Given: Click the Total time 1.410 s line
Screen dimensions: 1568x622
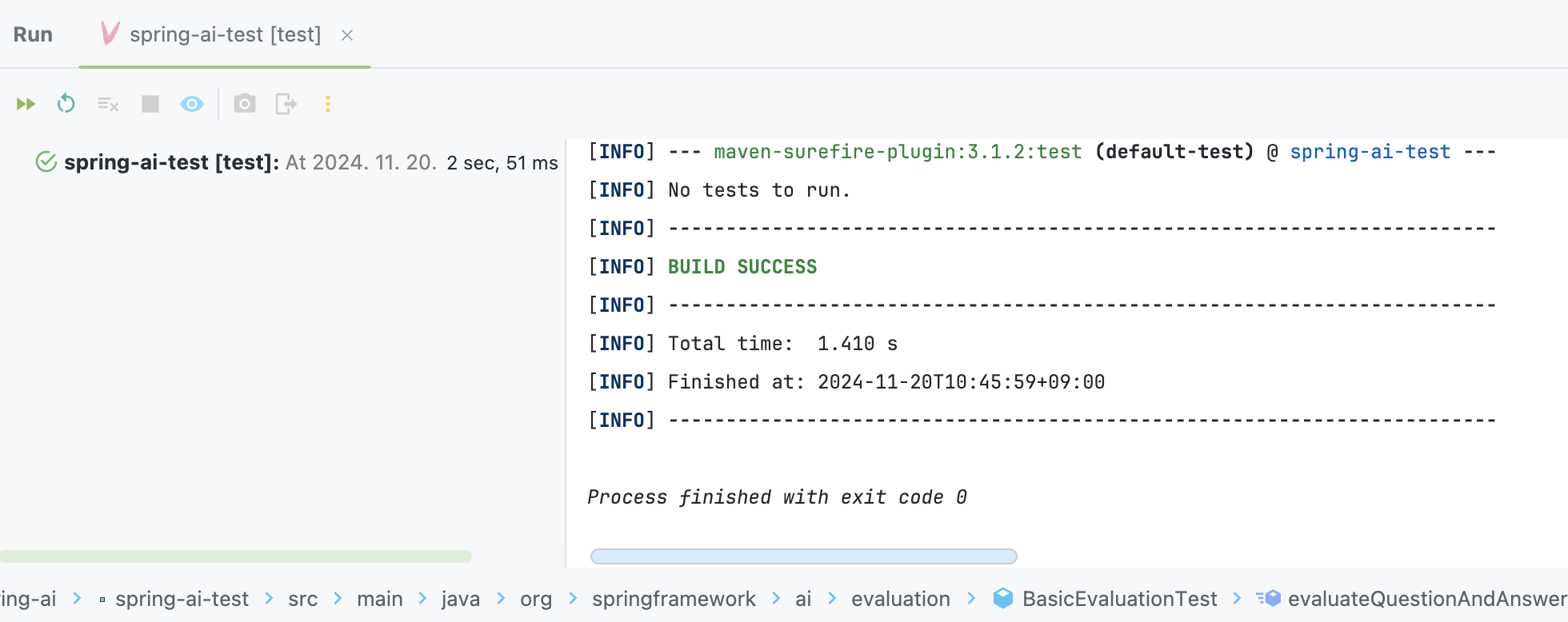Looking at the screenshot, I should coord(782,344).
